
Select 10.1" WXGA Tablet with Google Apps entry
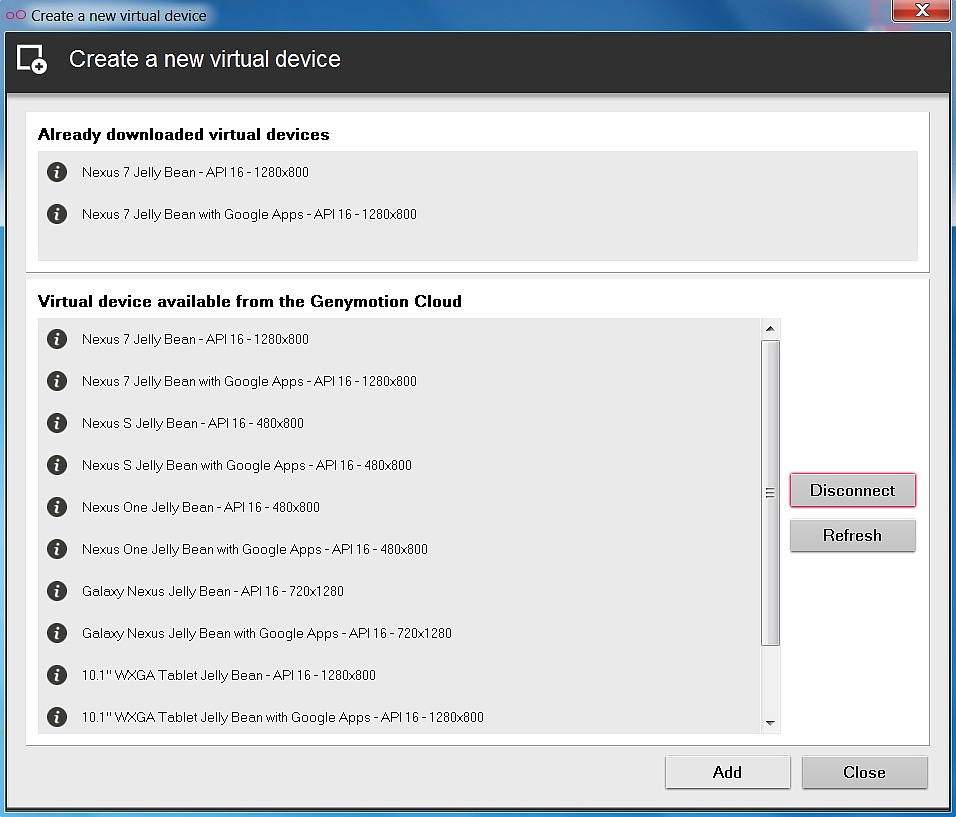(x=282, y=717)
